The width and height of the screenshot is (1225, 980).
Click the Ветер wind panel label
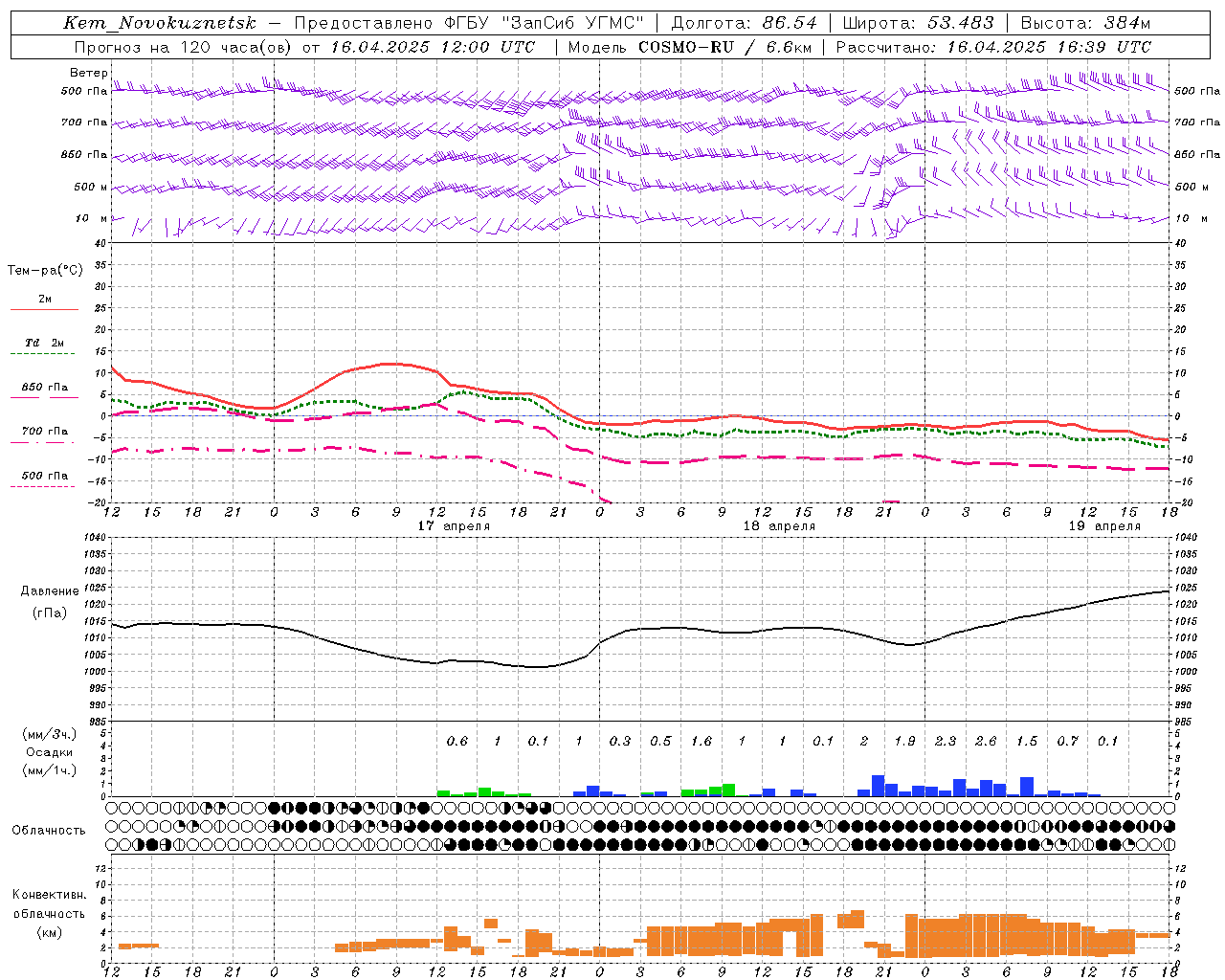[89, 73]
